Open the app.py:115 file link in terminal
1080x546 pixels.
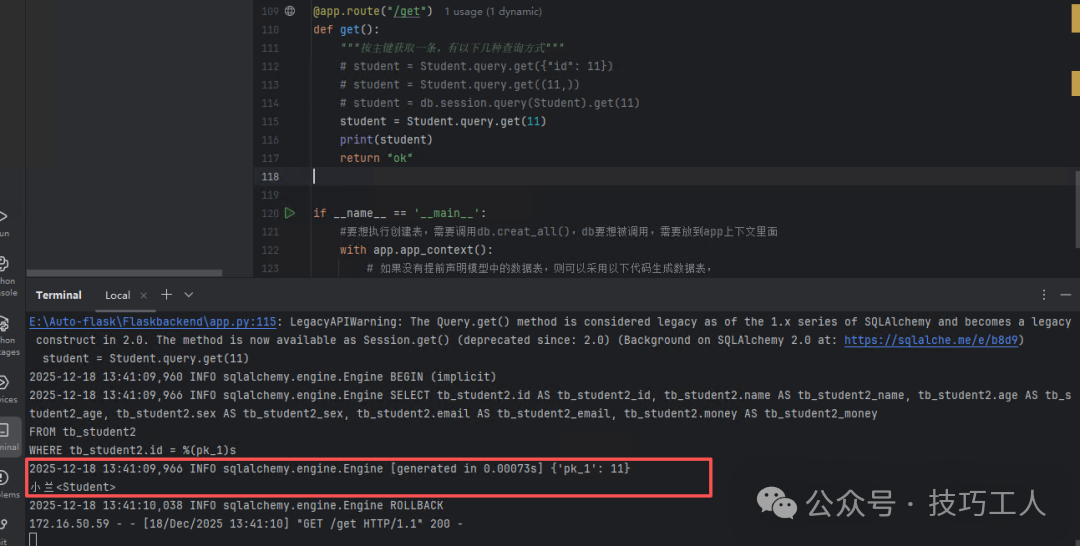[152, 322]
